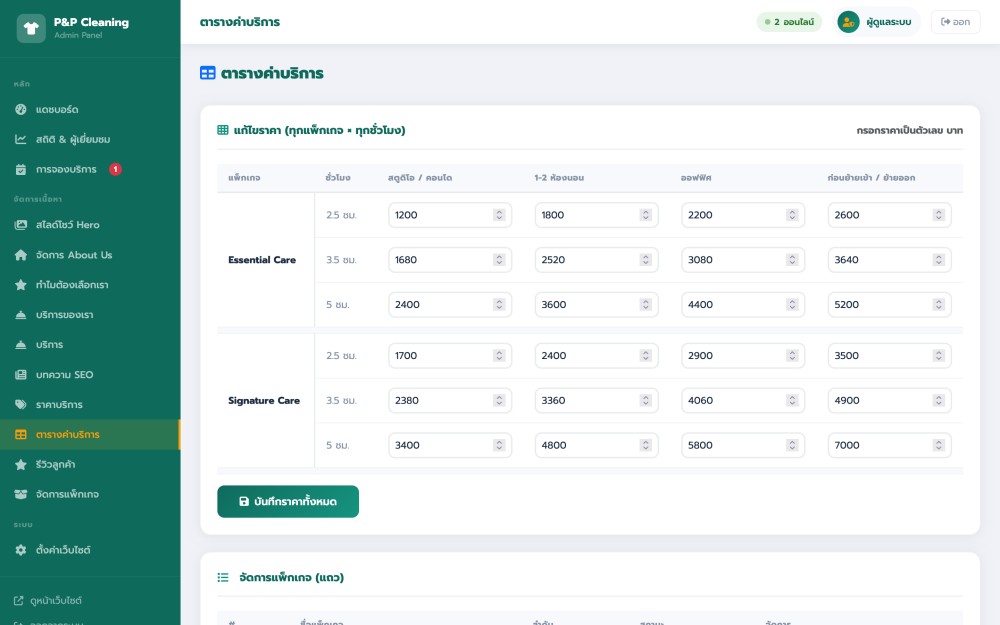Go to บทความ SEO menu item
The width and height of the screenshot is (1000, 625).
64,375
